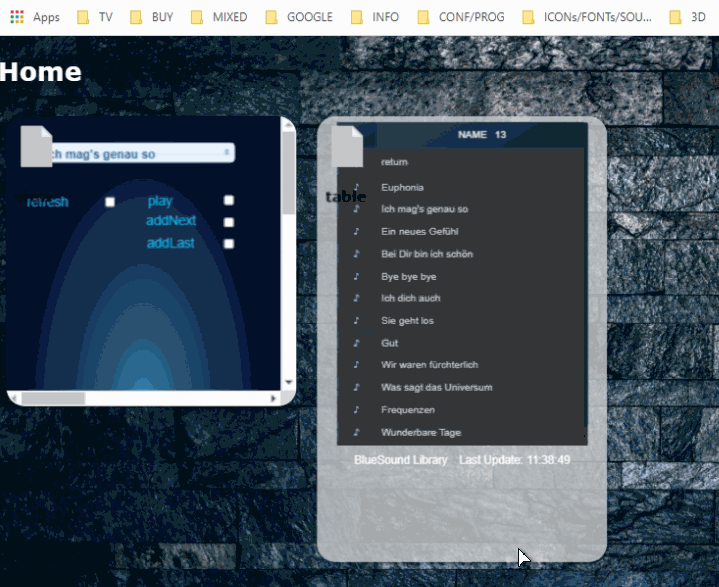Click the music note beside Ein neues Gefühl

tap(356, 232)
